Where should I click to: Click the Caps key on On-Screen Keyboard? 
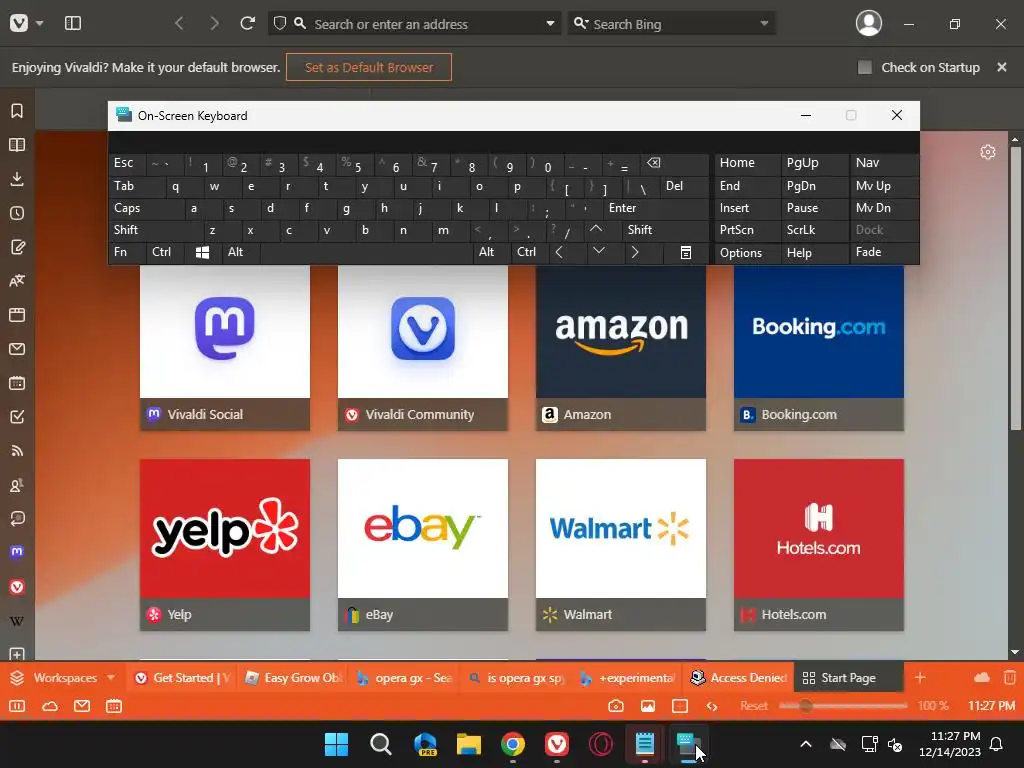point(146,208)
